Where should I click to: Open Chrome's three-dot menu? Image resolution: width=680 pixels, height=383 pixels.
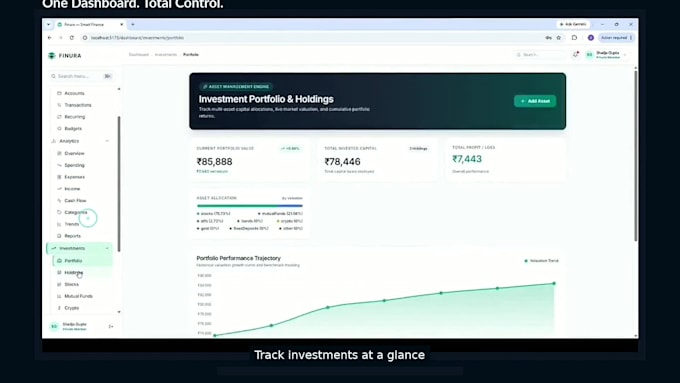pyautogui.click(x=631, y=38)
